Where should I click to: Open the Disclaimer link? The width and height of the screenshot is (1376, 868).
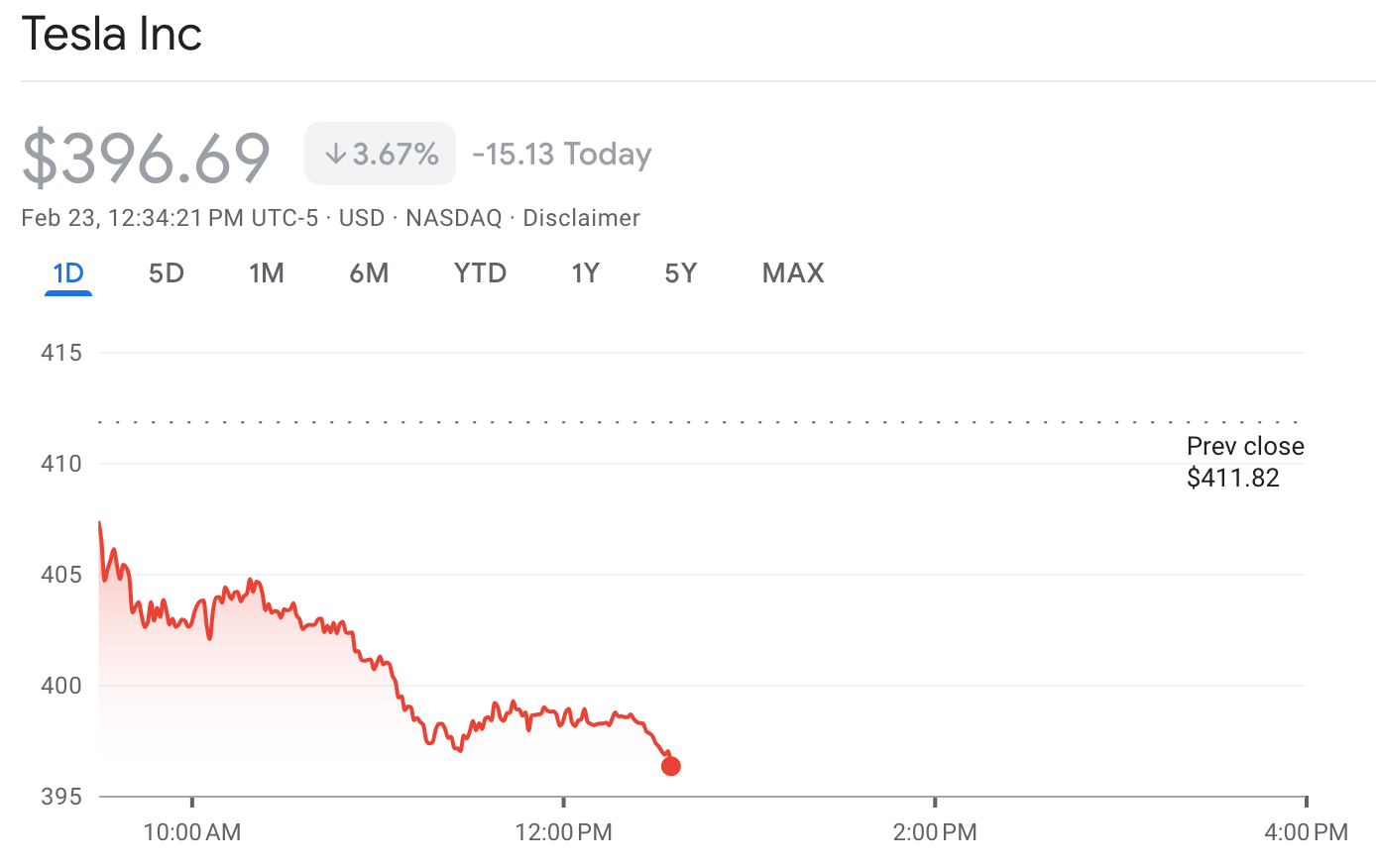coord(581,218)
